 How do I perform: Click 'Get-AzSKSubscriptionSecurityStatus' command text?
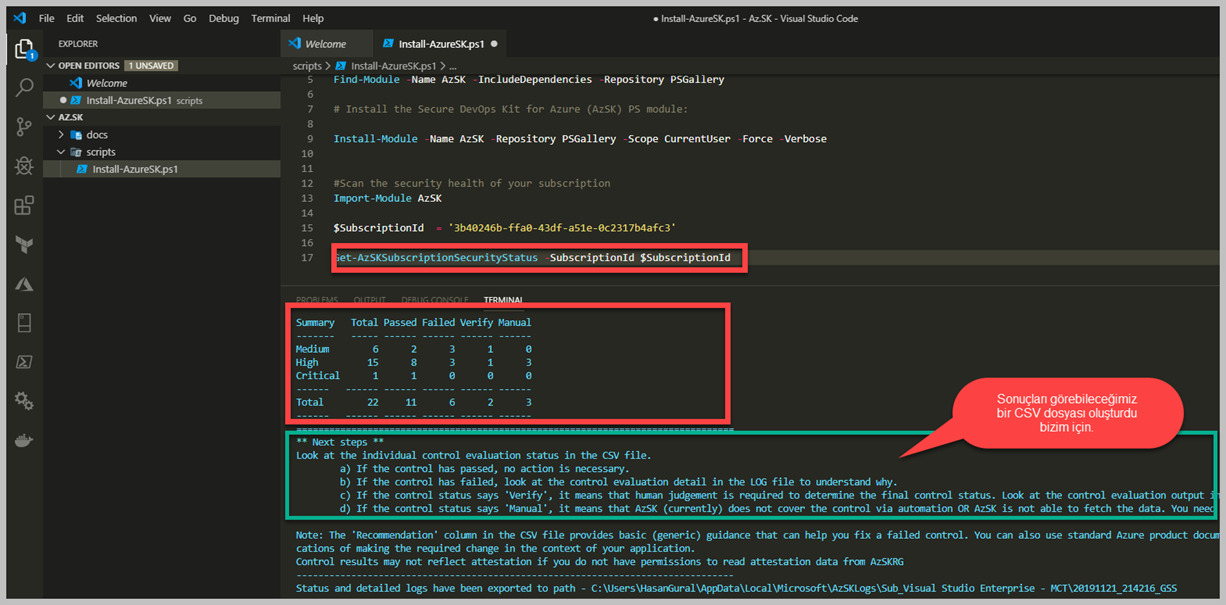point(435,258)
